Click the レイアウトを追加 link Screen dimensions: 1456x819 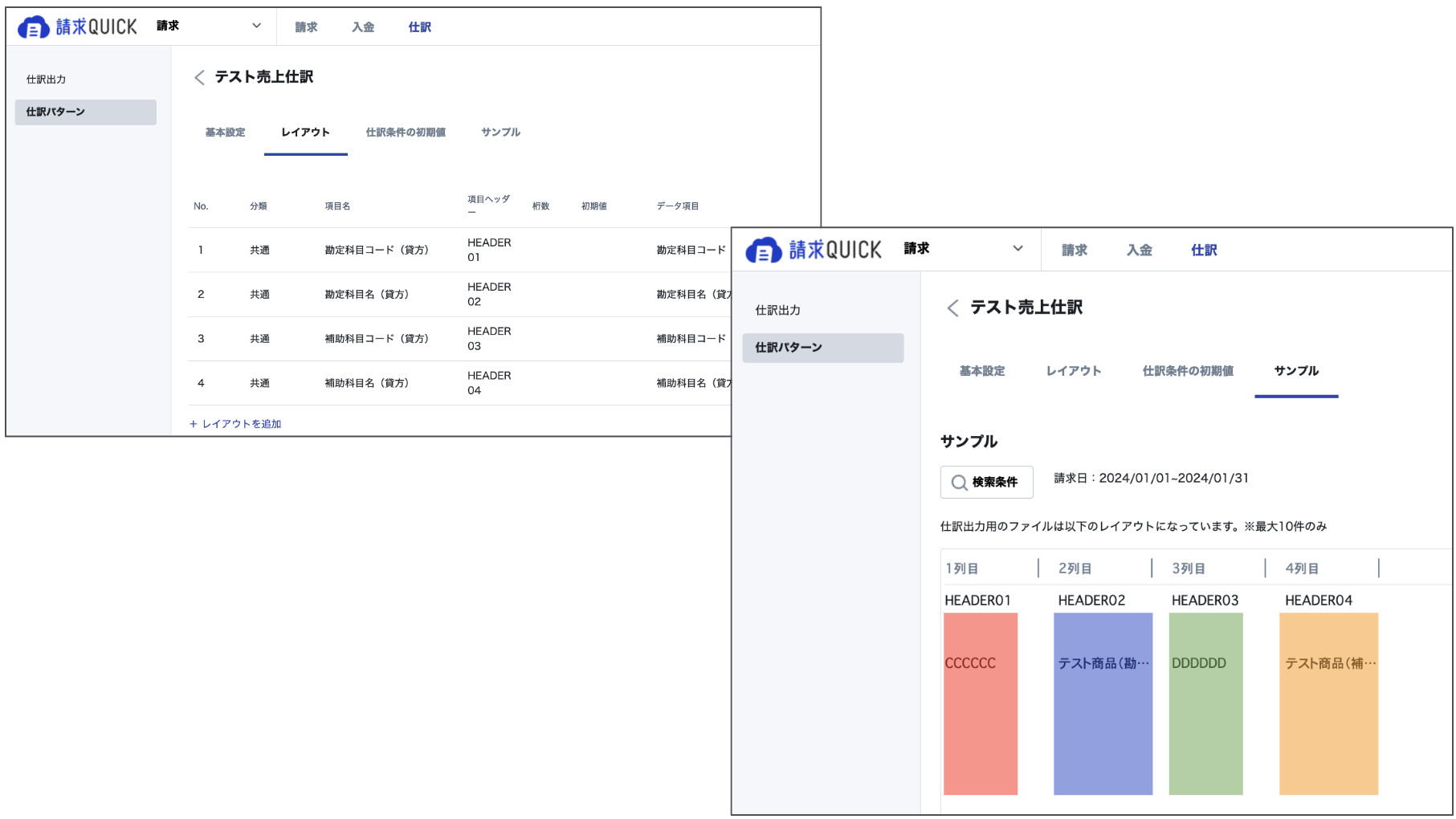click(235, 424)
